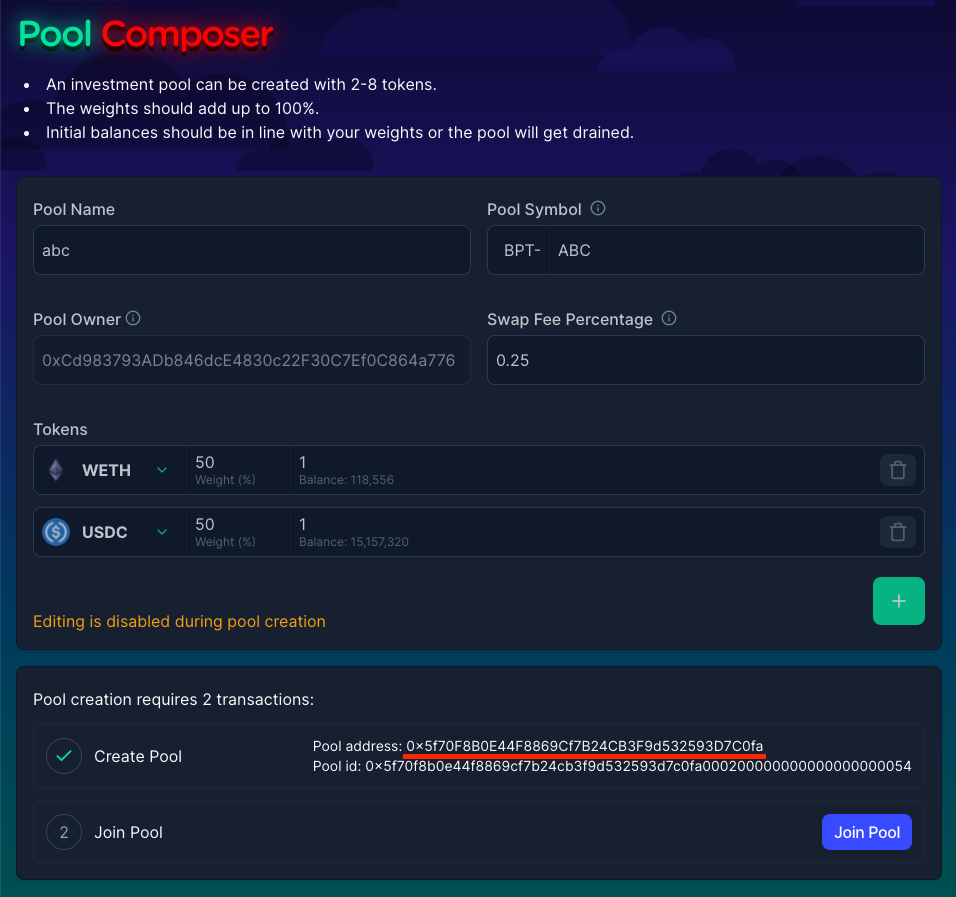Click the Swap Fee Percentage info icon
The image size is (956, 897).
pos(669,319)
